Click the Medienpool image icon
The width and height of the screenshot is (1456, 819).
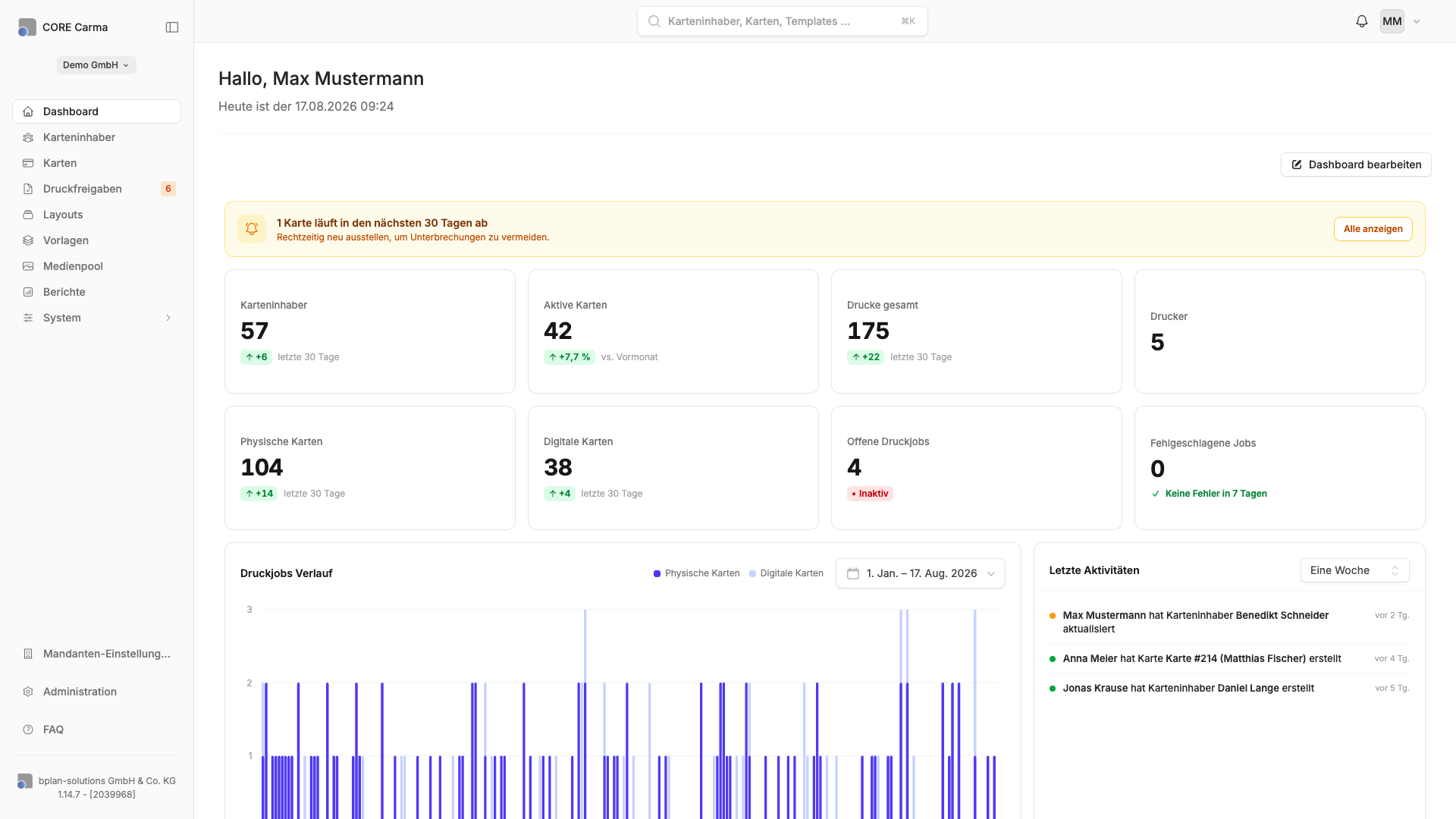point(28,266)
